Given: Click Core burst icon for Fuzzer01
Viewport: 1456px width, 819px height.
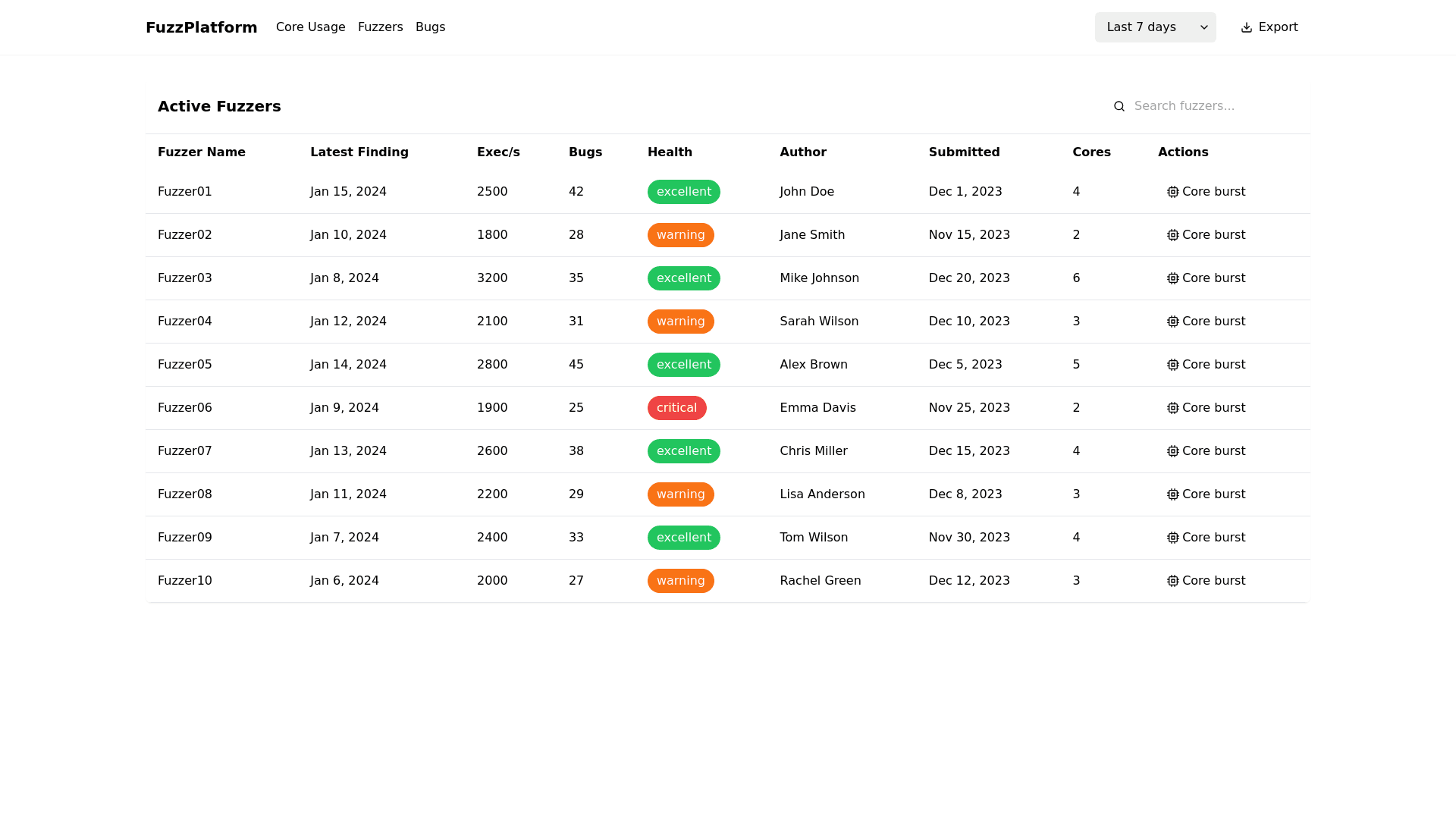Looking at the screenshot, I should [x=1172, y=192].
